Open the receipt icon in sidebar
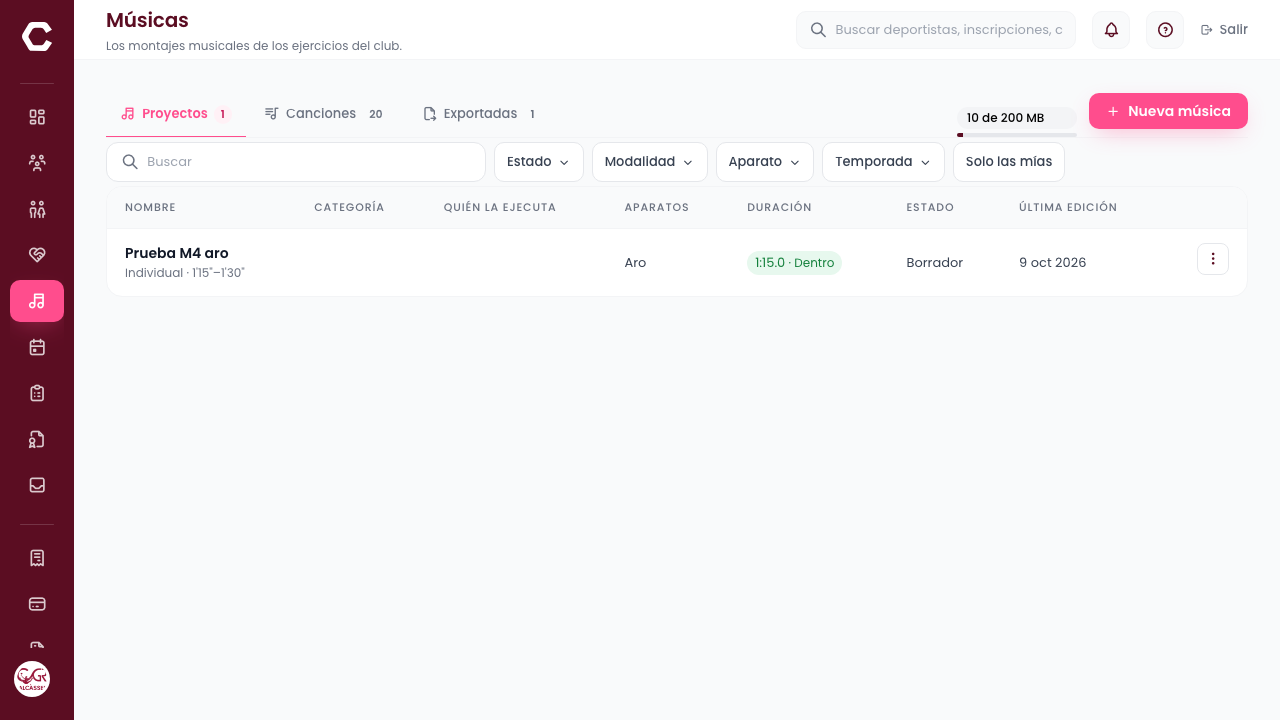The image size is (1280, 720). pos(37,558)
